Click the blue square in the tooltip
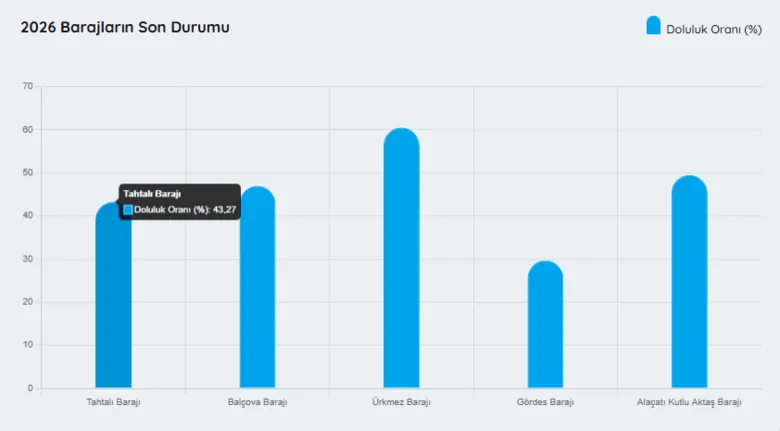This screenshot has height=431, width=780. coord(128,210)
